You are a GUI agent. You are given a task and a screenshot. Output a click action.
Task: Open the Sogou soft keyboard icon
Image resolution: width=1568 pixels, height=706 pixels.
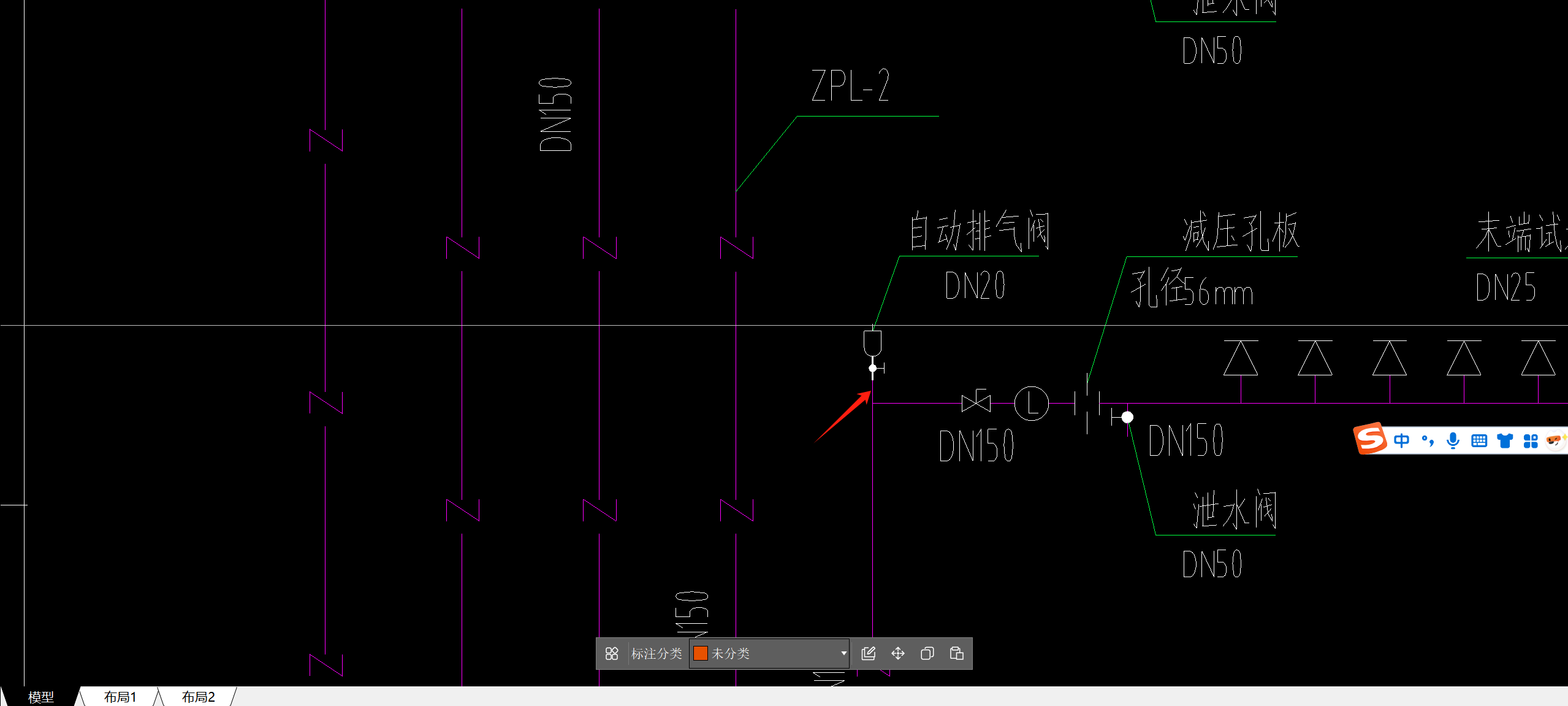[x=1479, y=440]
